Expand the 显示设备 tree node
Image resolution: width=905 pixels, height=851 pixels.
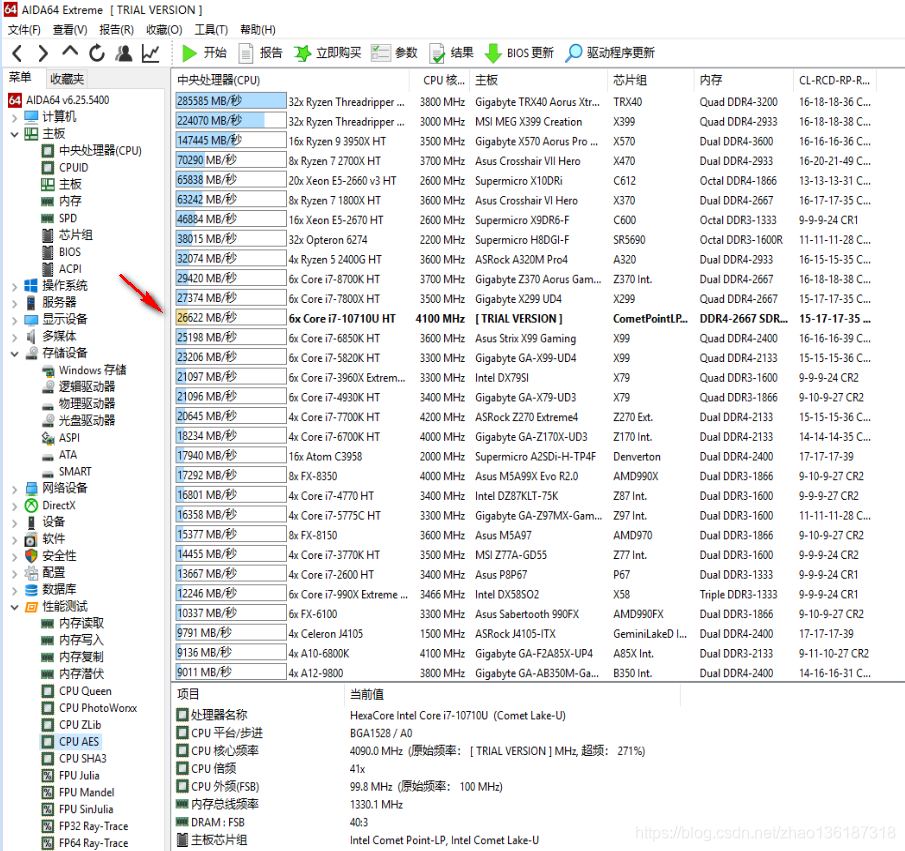(x=14, y=320)
